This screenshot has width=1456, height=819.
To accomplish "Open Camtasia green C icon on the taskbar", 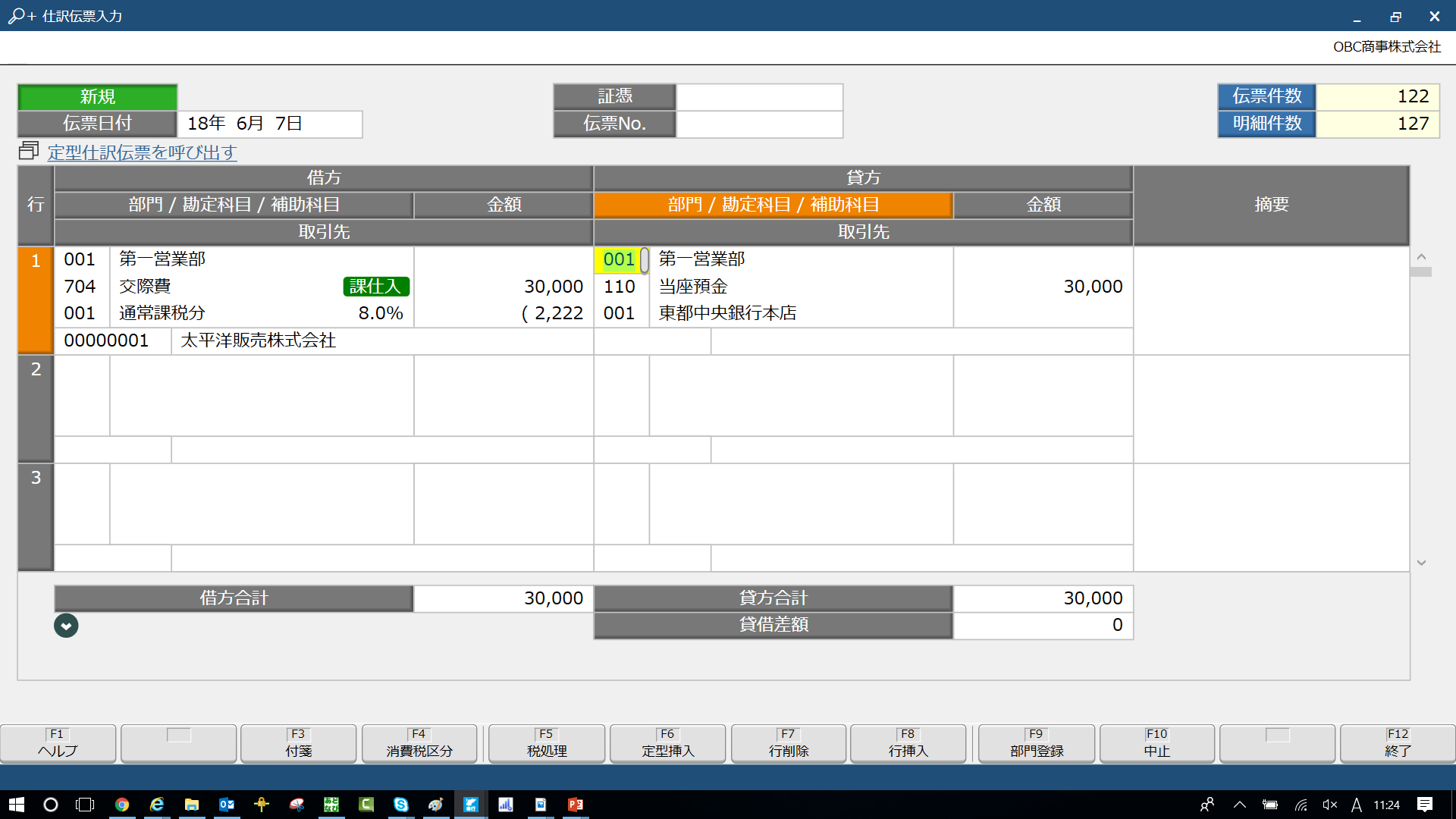I will (x=366, y=805).
